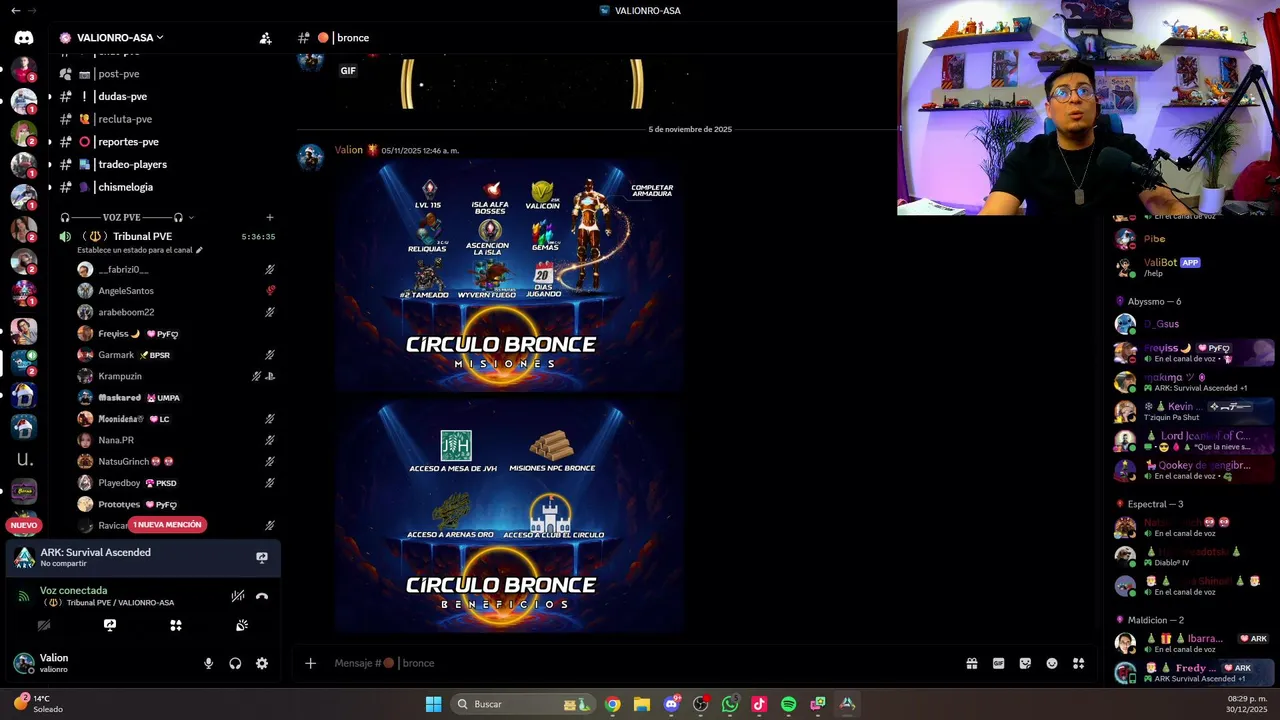Disconnect from voice with the hang-up icon
Image resolution: width=1280 pixels, height=720 pixels.
pyautogui.click(x=262, y=596)
